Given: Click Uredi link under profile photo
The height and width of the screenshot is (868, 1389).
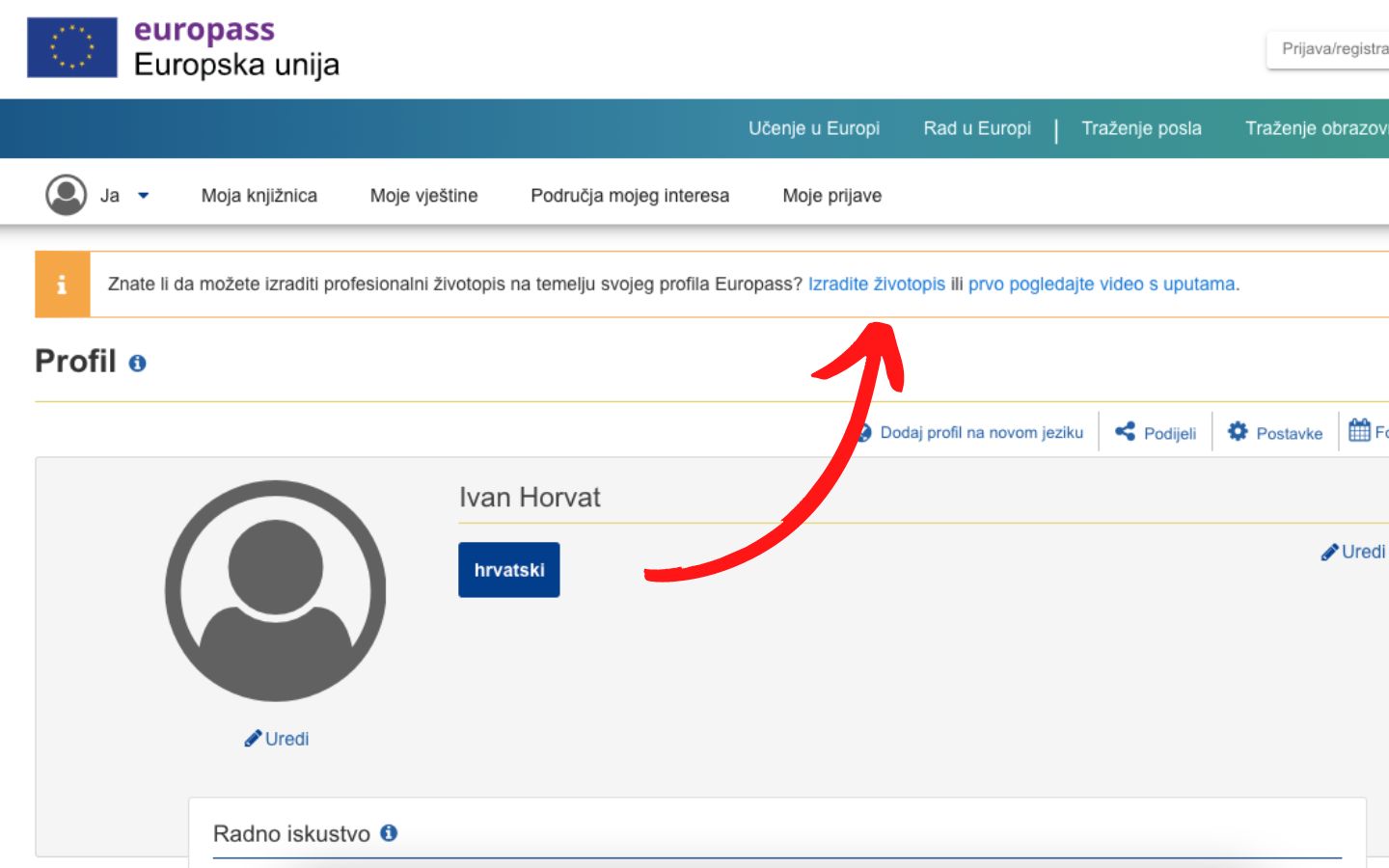Looking at the screenshot, I should tap(287, 739).
